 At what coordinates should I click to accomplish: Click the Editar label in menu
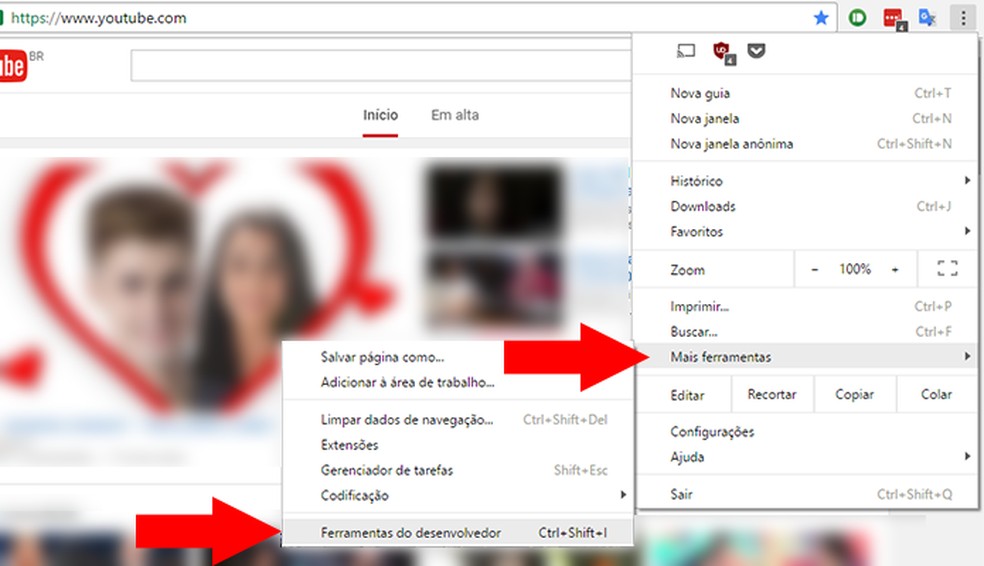(687, 395)
